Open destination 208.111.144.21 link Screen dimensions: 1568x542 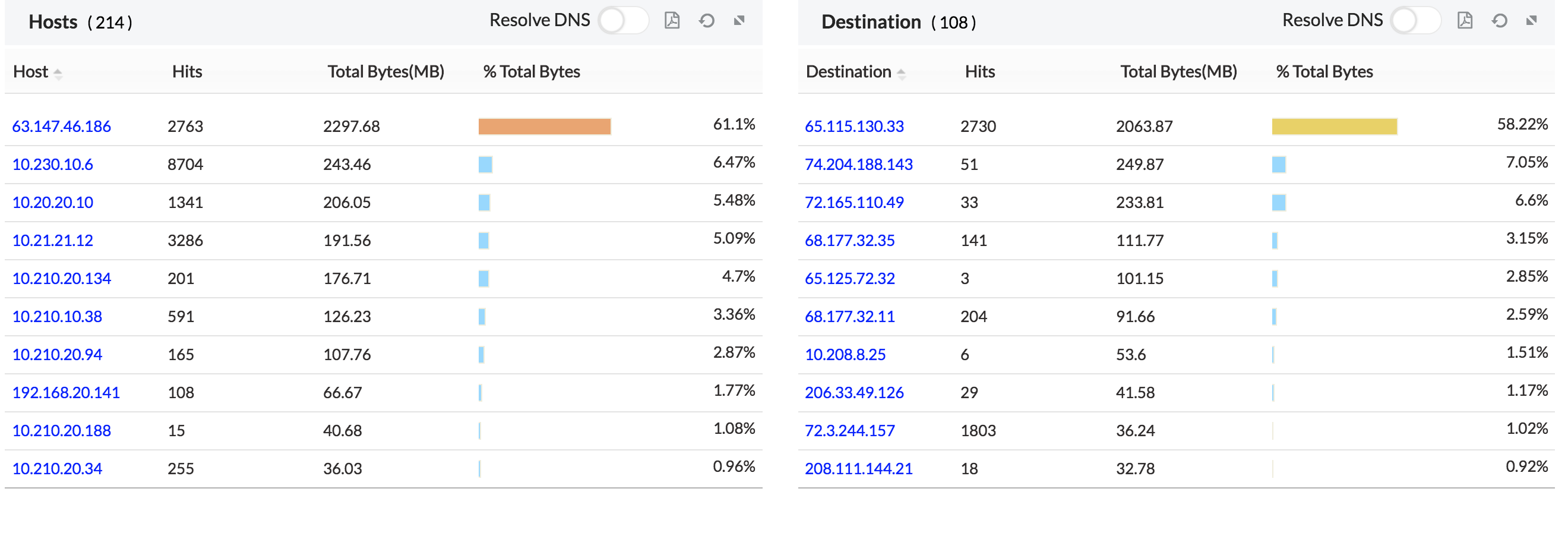[x=858, y=469]
